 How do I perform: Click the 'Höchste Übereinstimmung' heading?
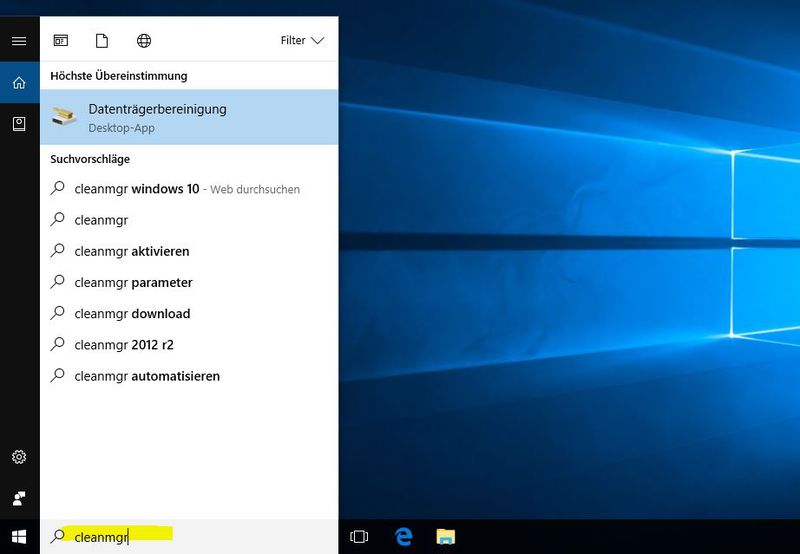coord(119,76)
